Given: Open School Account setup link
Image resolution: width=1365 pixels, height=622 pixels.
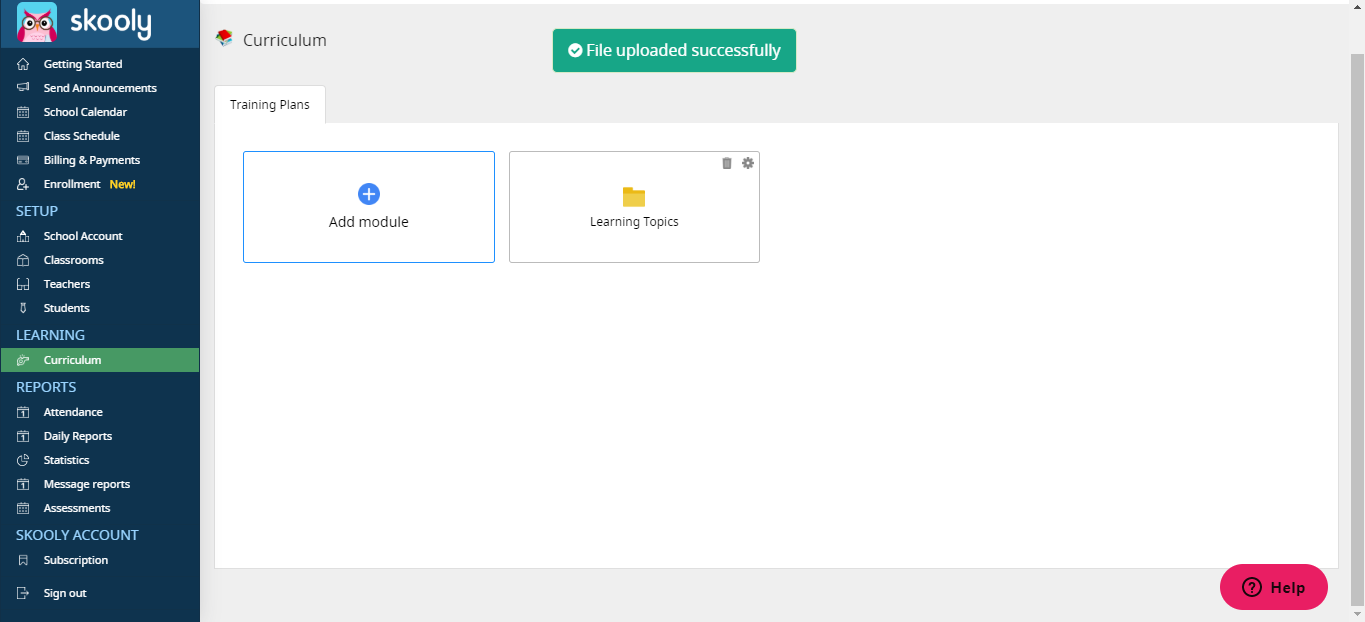Looking at the screenshot, I should [x=83, y=236].
